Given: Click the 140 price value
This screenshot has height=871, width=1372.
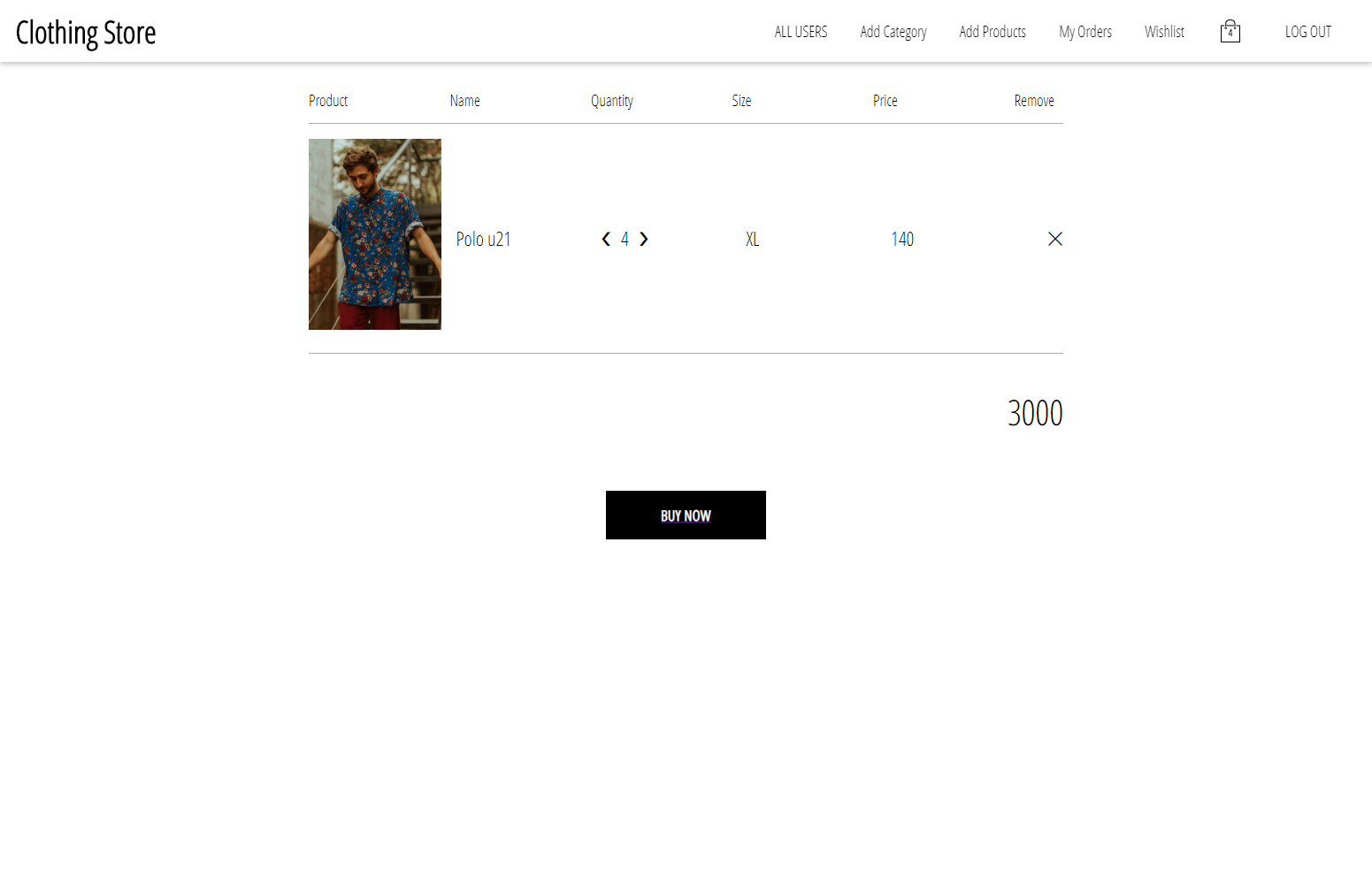Looking at the screenshot, I should pyautogui.click(x=902, y=239).
